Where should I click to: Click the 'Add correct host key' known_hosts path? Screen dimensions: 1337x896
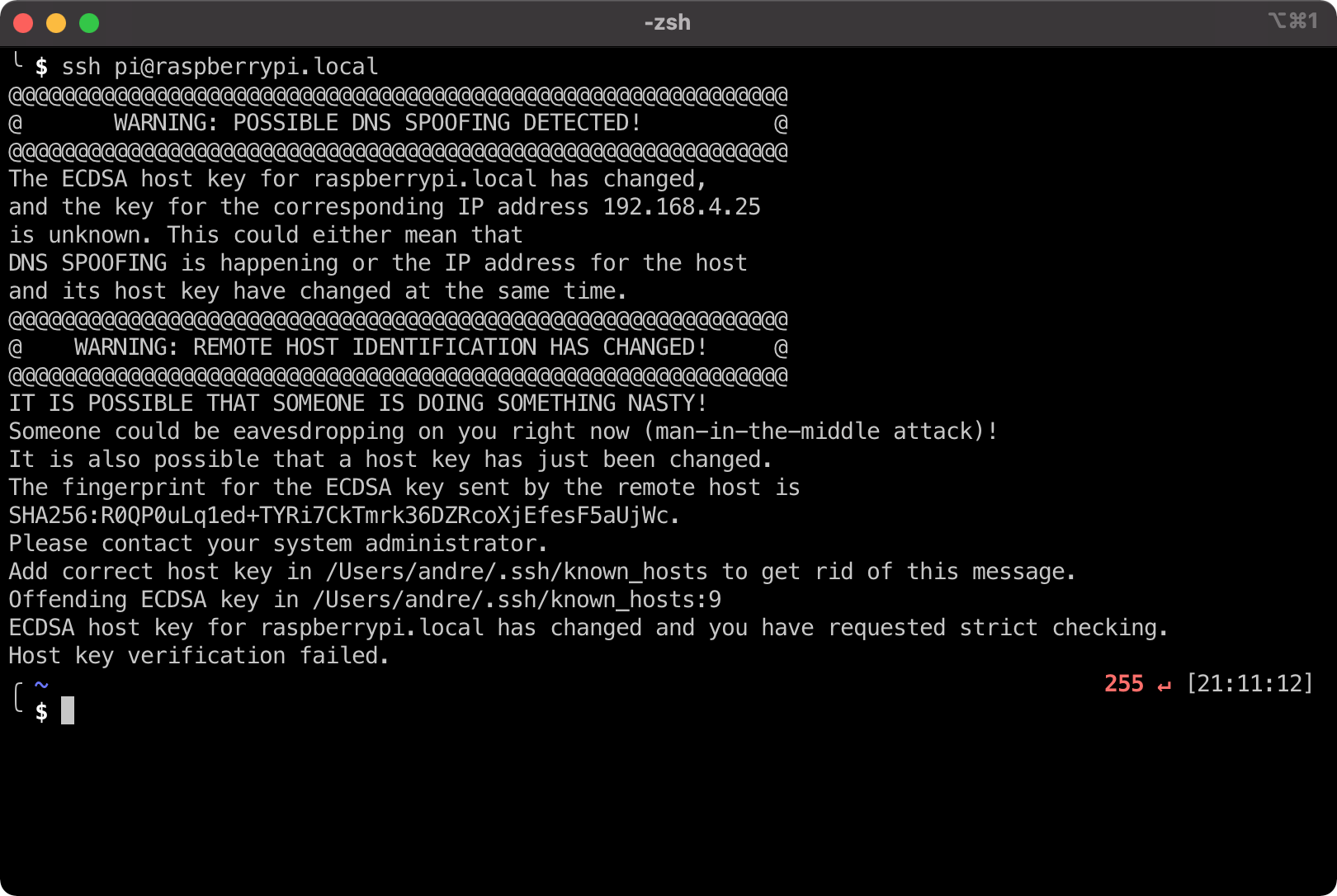[x=517, y=572]
